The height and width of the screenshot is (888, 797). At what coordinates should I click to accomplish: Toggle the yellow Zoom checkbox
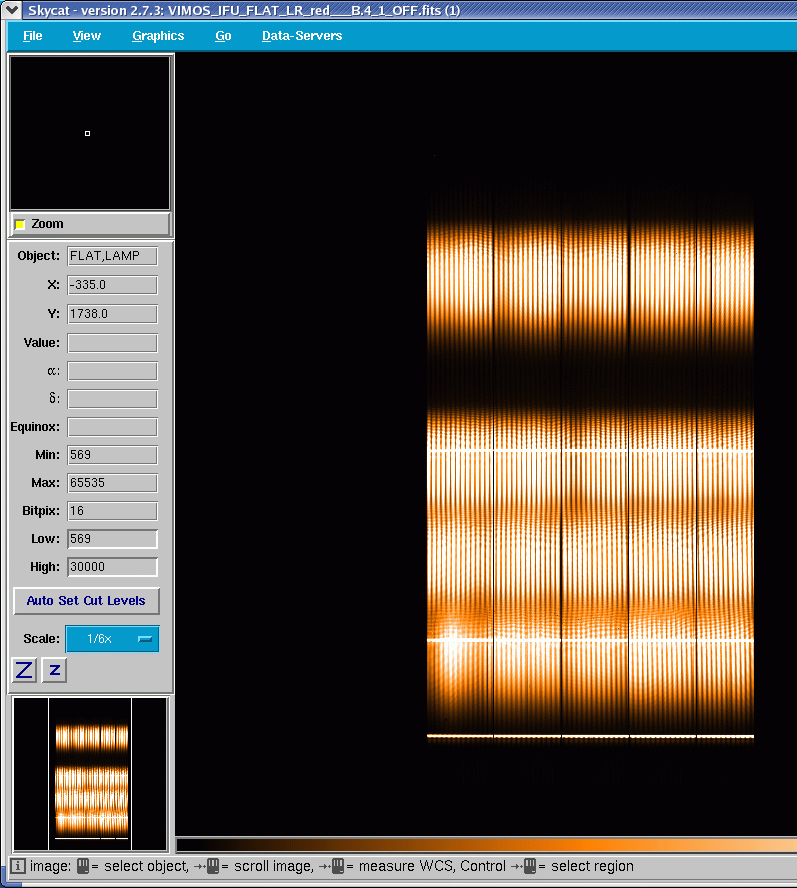[20, 224]
